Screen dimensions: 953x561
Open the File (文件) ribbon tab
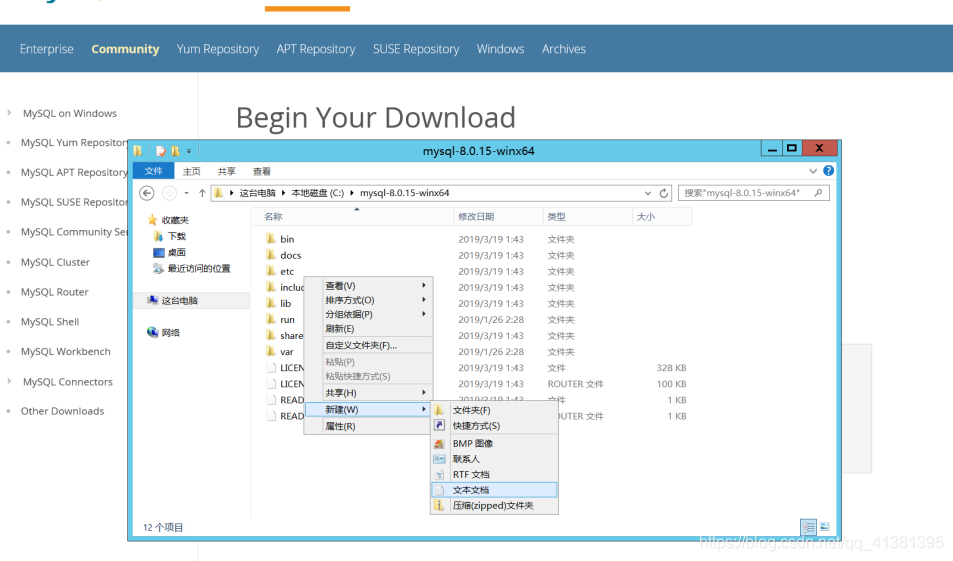(x=154, y=171)
